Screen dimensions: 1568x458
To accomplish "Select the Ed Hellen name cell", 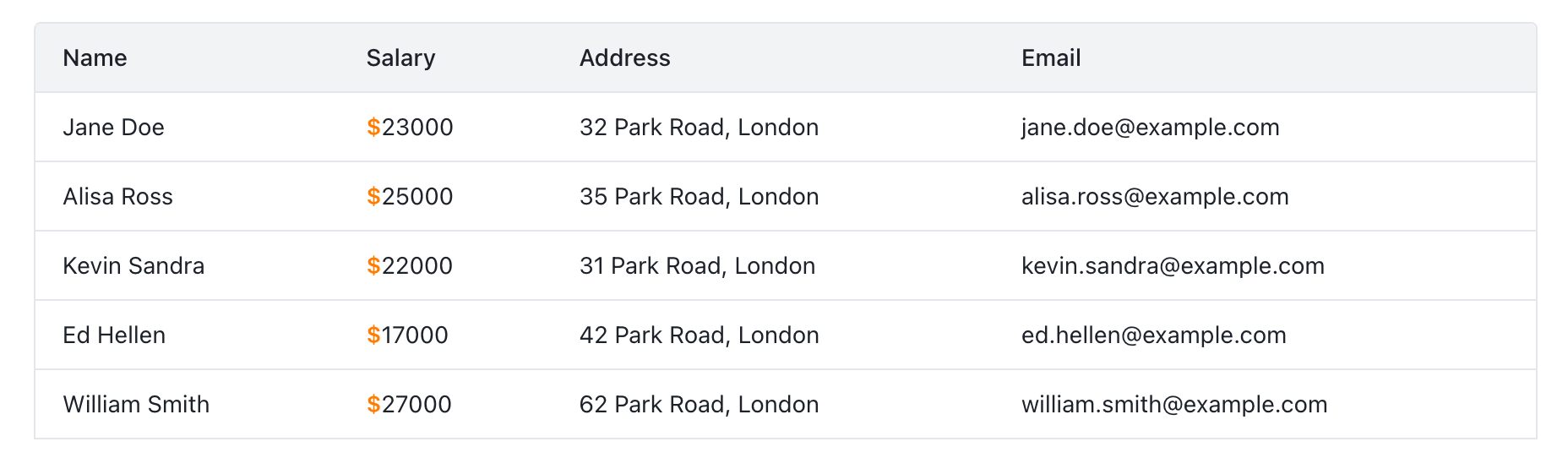I will pos(114,335).
